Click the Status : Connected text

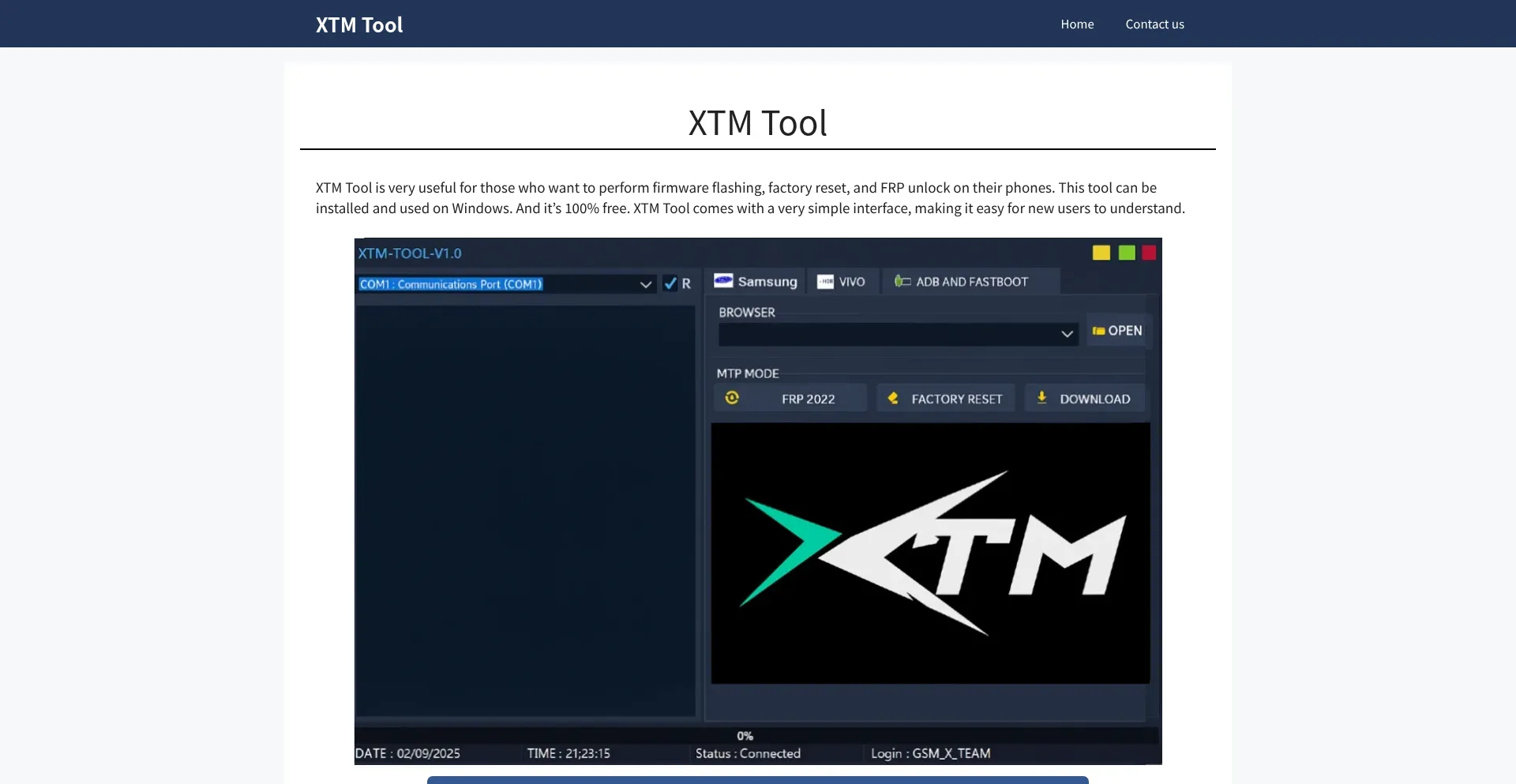[x=748, y=754]
